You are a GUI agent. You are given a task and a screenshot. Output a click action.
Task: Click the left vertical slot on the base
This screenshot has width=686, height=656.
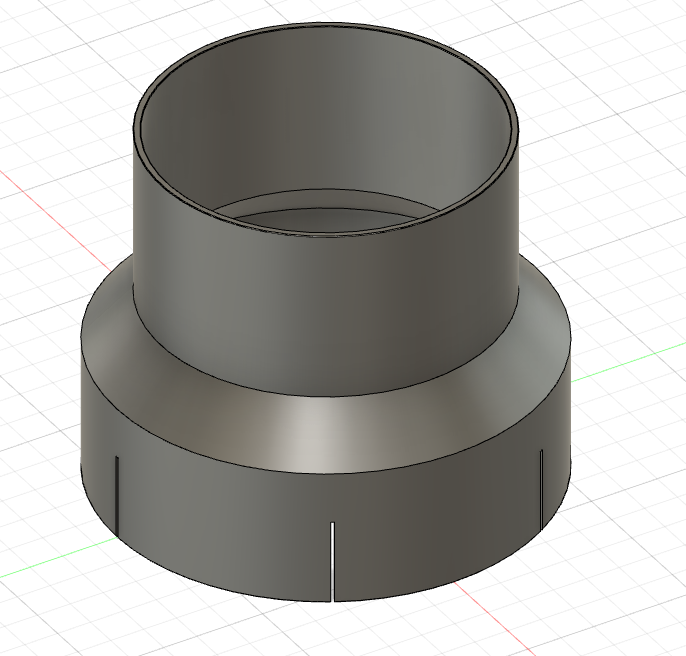[117, 492]
